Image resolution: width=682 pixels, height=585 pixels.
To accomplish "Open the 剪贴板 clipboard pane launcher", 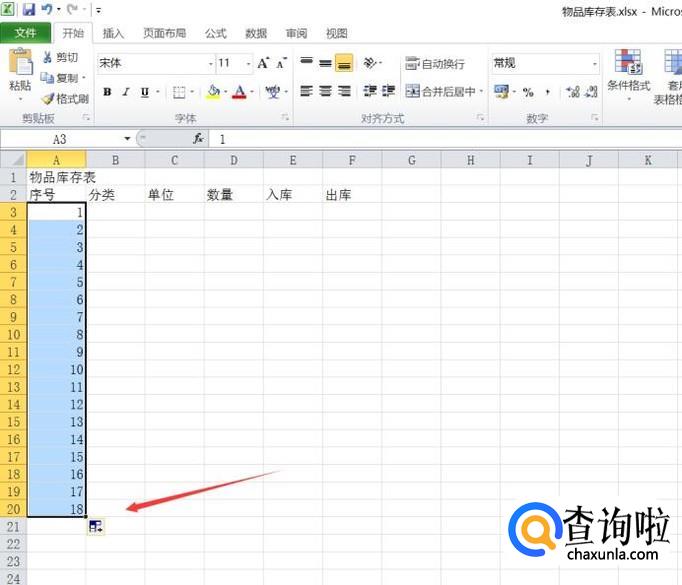I will pos(86,117).
